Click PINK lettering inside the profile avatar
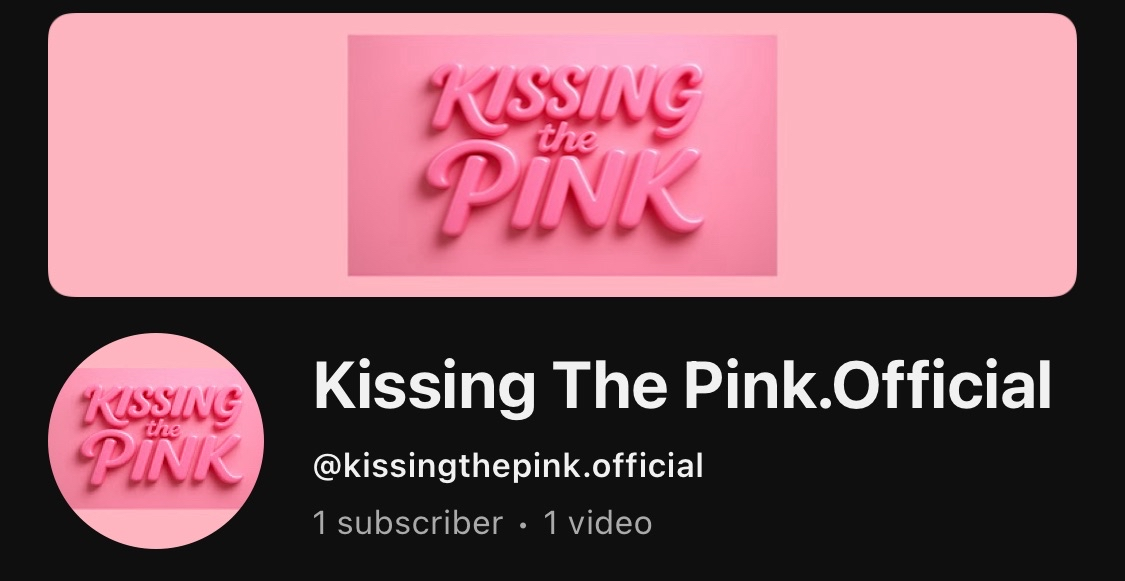This screenshot has width=1125, height=581. click(x=161, y=460)
